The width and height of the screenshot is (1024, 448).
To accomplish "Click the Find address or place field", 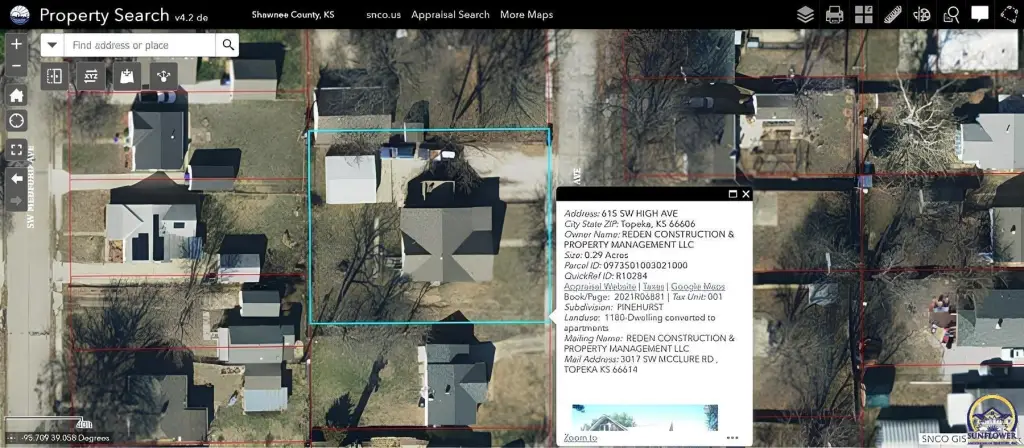I will point(140,45).
